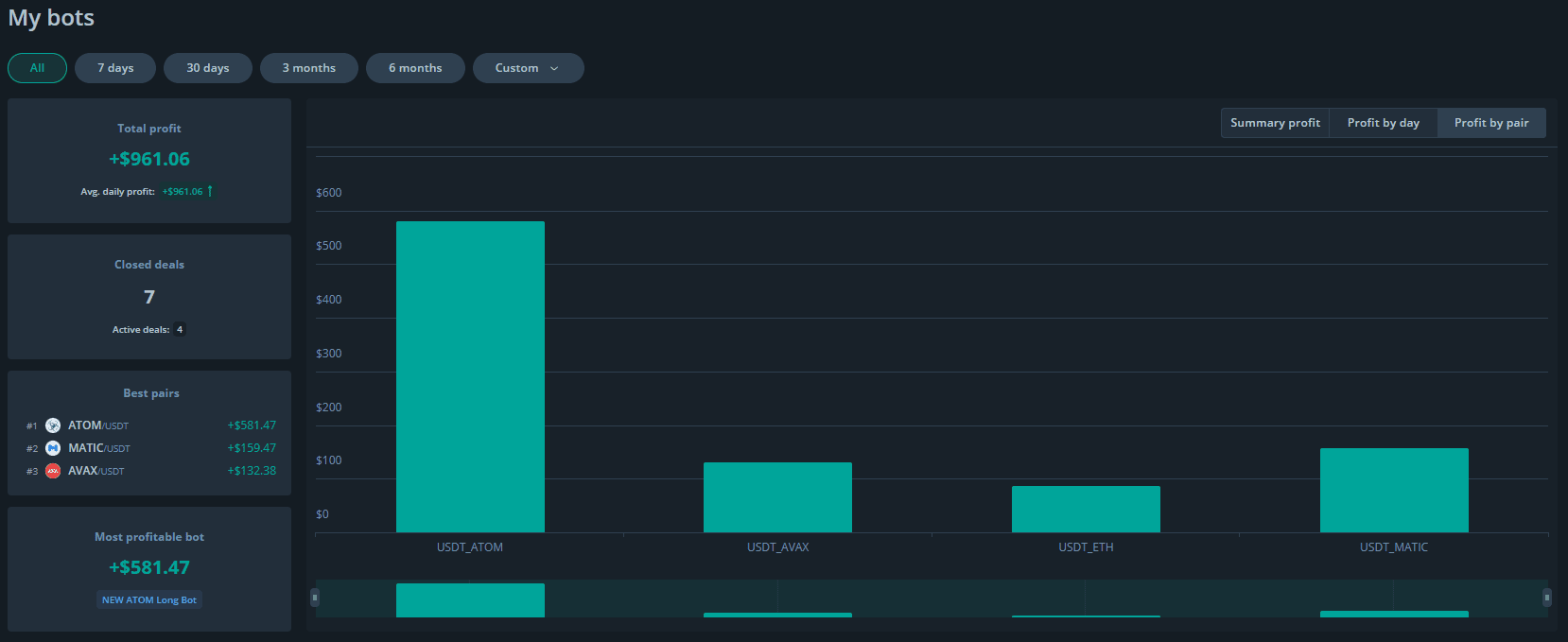Image resolution: width=1568 pixels, height=642 pixels.
Task: Click the MATIC coin icon
Action: (x=53, y=448)
